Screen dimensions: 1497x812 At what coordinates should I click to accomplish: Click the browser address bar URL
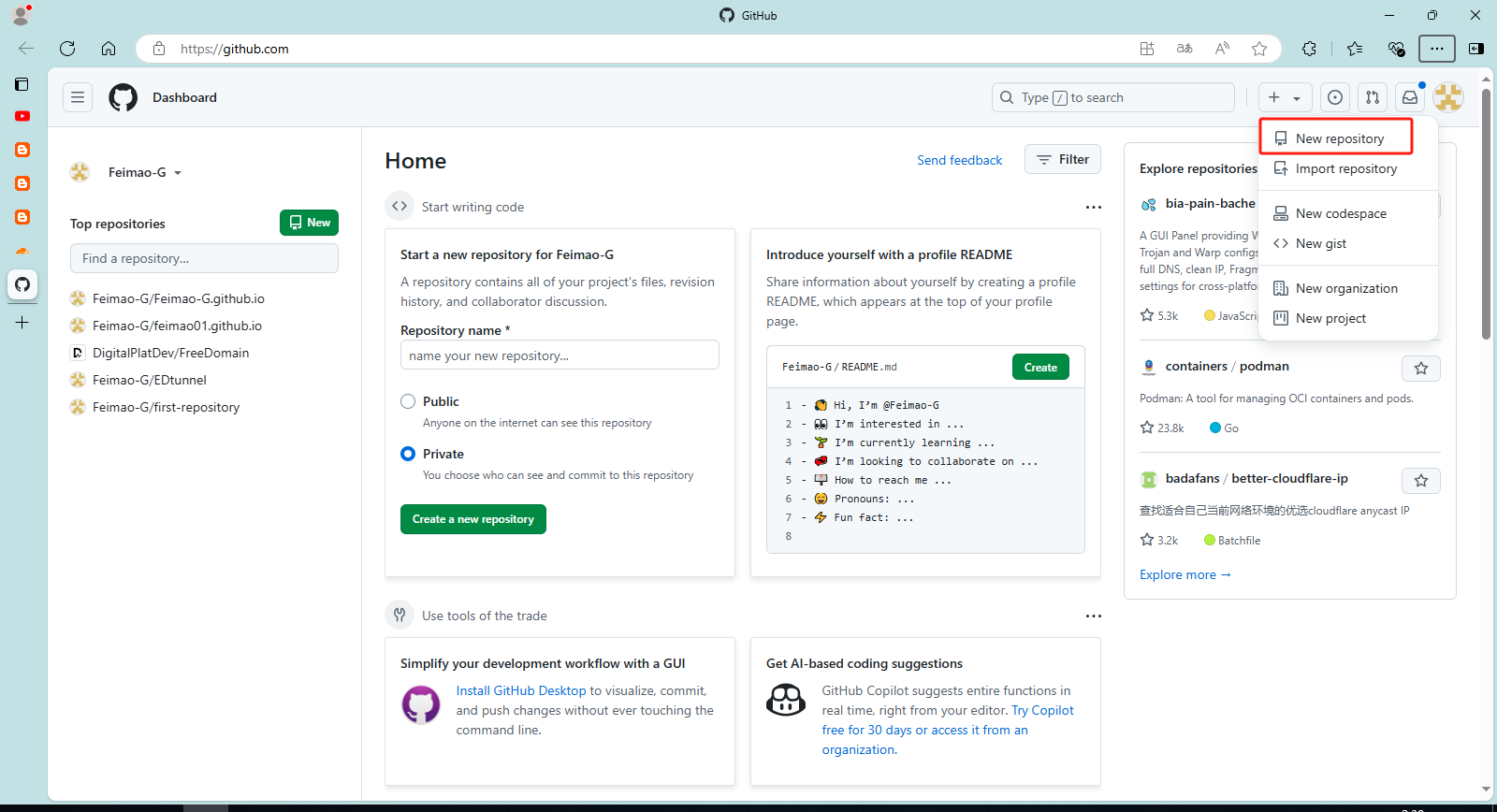(x=234, y=49)
